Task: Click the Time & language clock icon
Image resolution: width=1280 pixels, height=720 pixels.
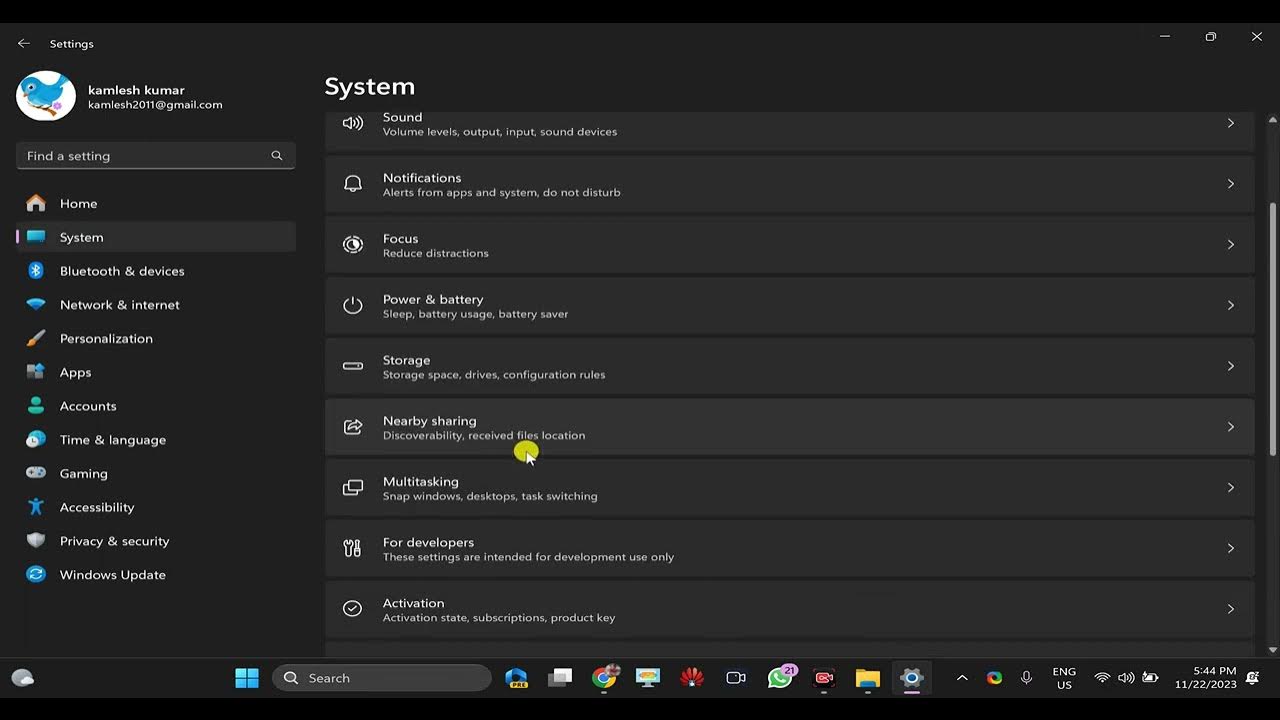Action: coord(36,440)
